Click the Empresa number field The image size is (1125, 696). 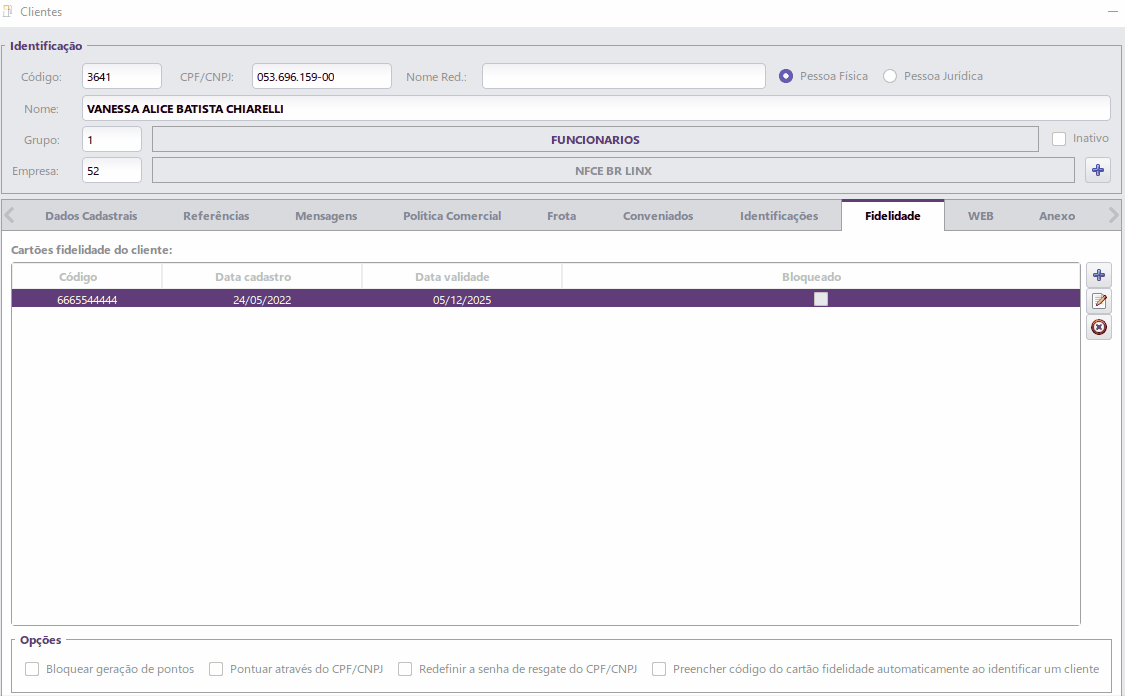click(x=112, y=170)
